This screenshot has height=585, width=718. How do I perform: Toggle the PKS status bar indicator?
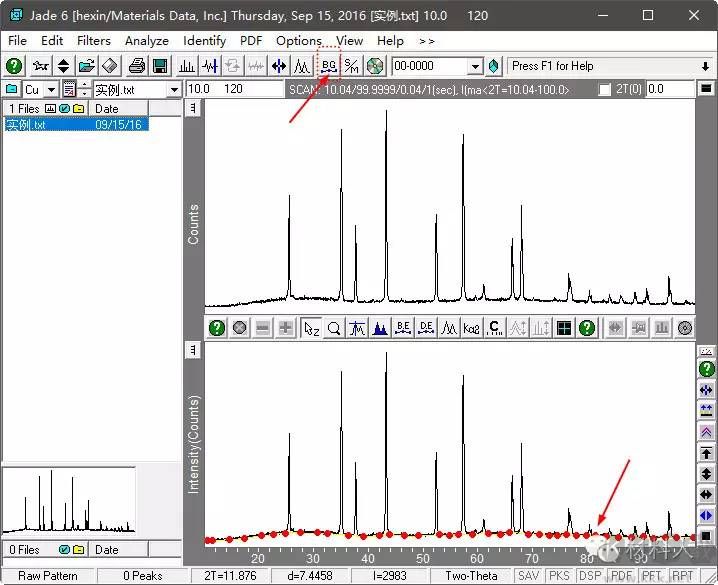(561, 576)
